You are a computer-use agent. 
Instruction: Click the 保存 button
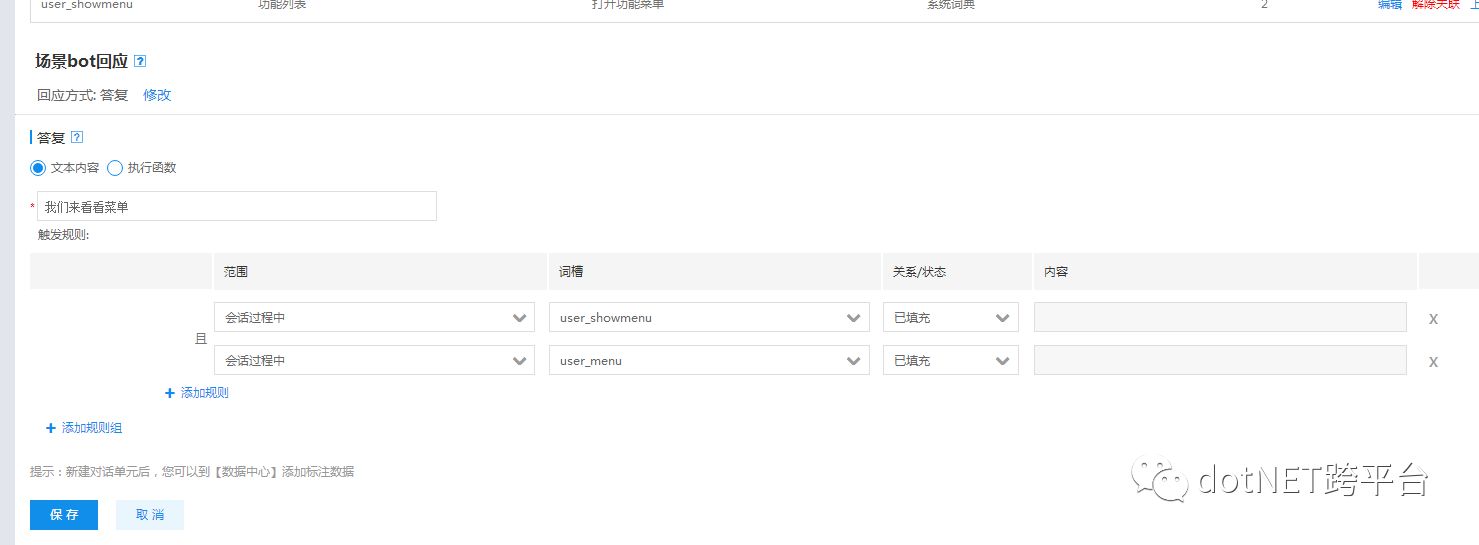click(64, 514)
